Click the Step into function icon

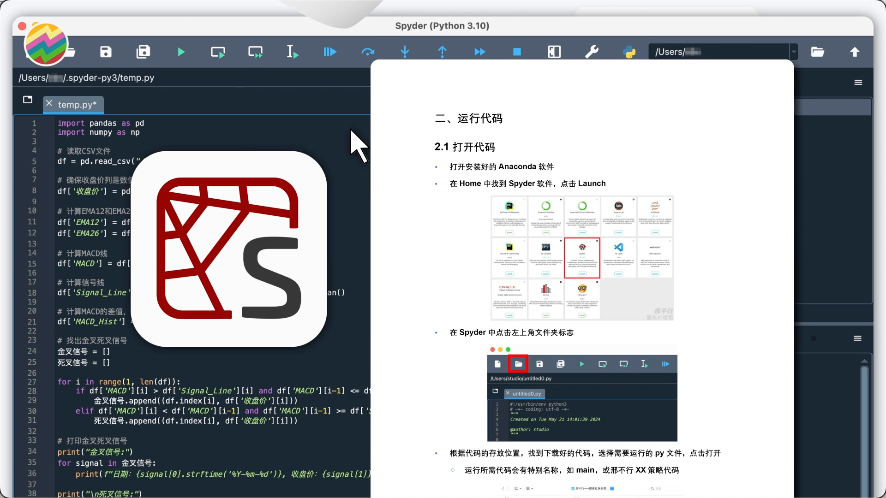pos(405,51)
